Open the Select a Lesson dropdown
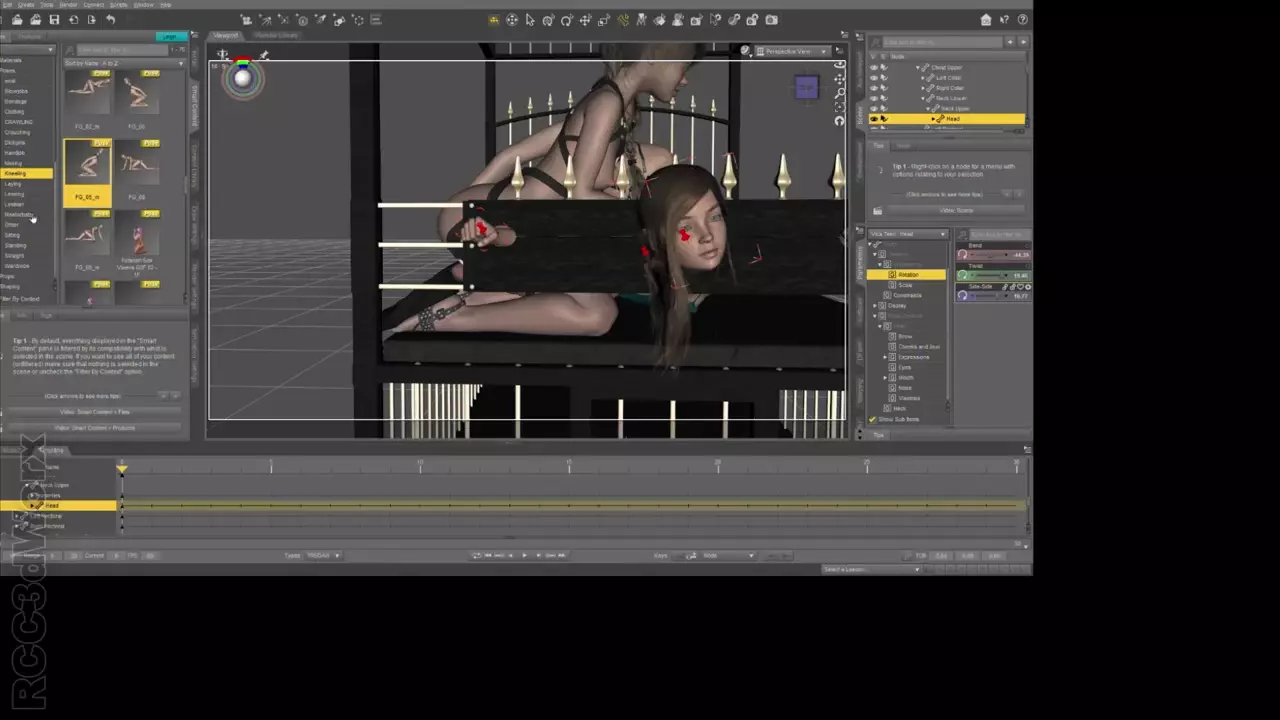 tap(870, 569)
